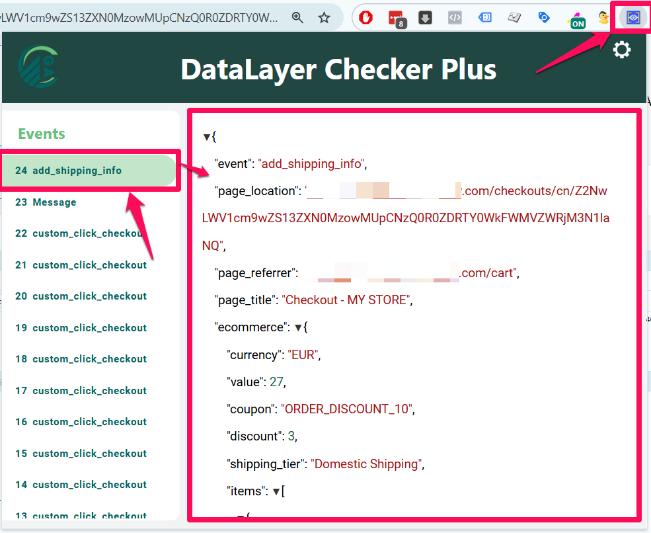The height and width of the screenshot is (533, 651).
Task: Select event 22 custom_click_checkout
Action: (x=81, y=233)
